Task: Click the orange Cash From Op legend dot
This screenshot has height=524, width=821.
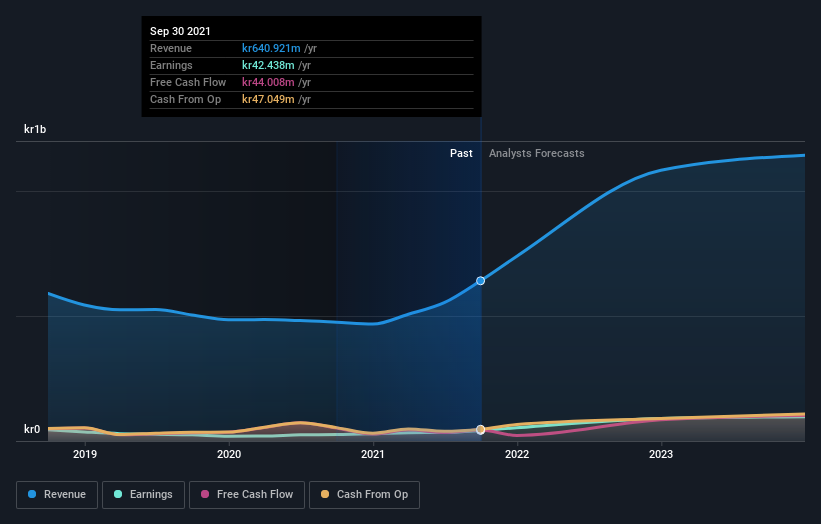Action: 325,494
